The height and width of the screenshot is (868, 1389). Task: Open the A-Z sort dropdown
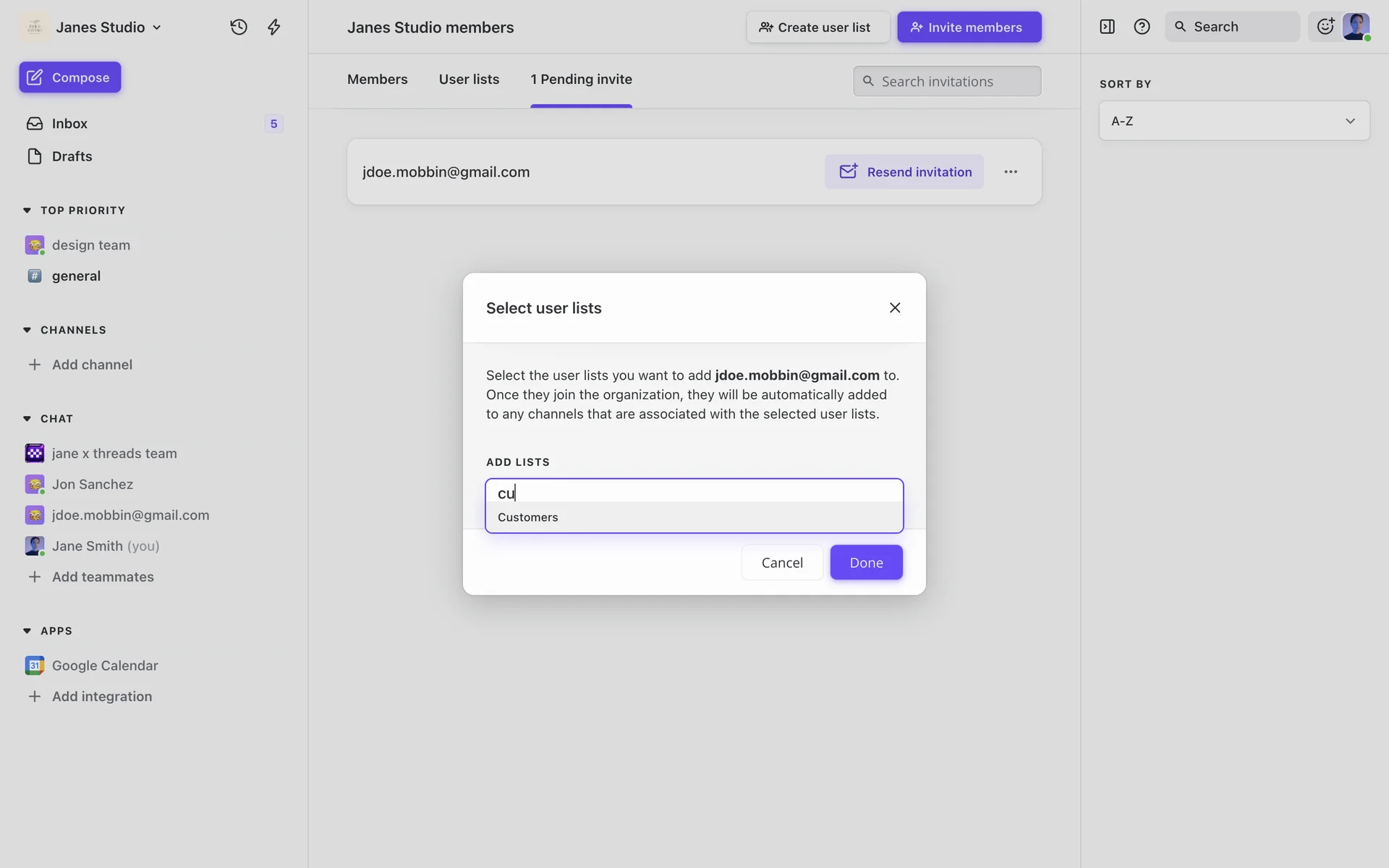point(1233,121)
